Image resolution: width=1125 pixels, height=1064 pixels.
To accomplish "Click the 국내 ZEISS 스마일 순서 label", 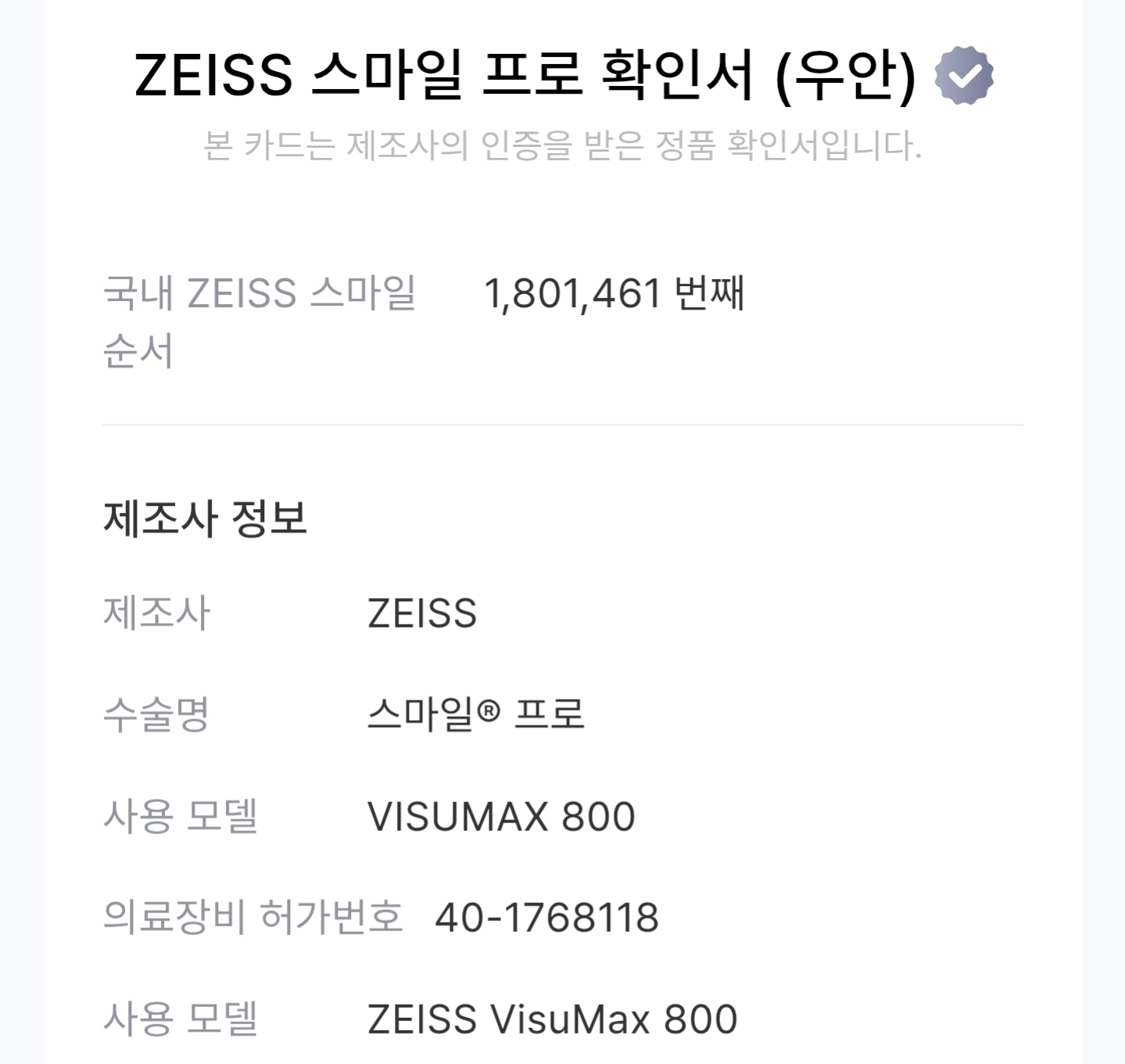I will click(259, 321).
